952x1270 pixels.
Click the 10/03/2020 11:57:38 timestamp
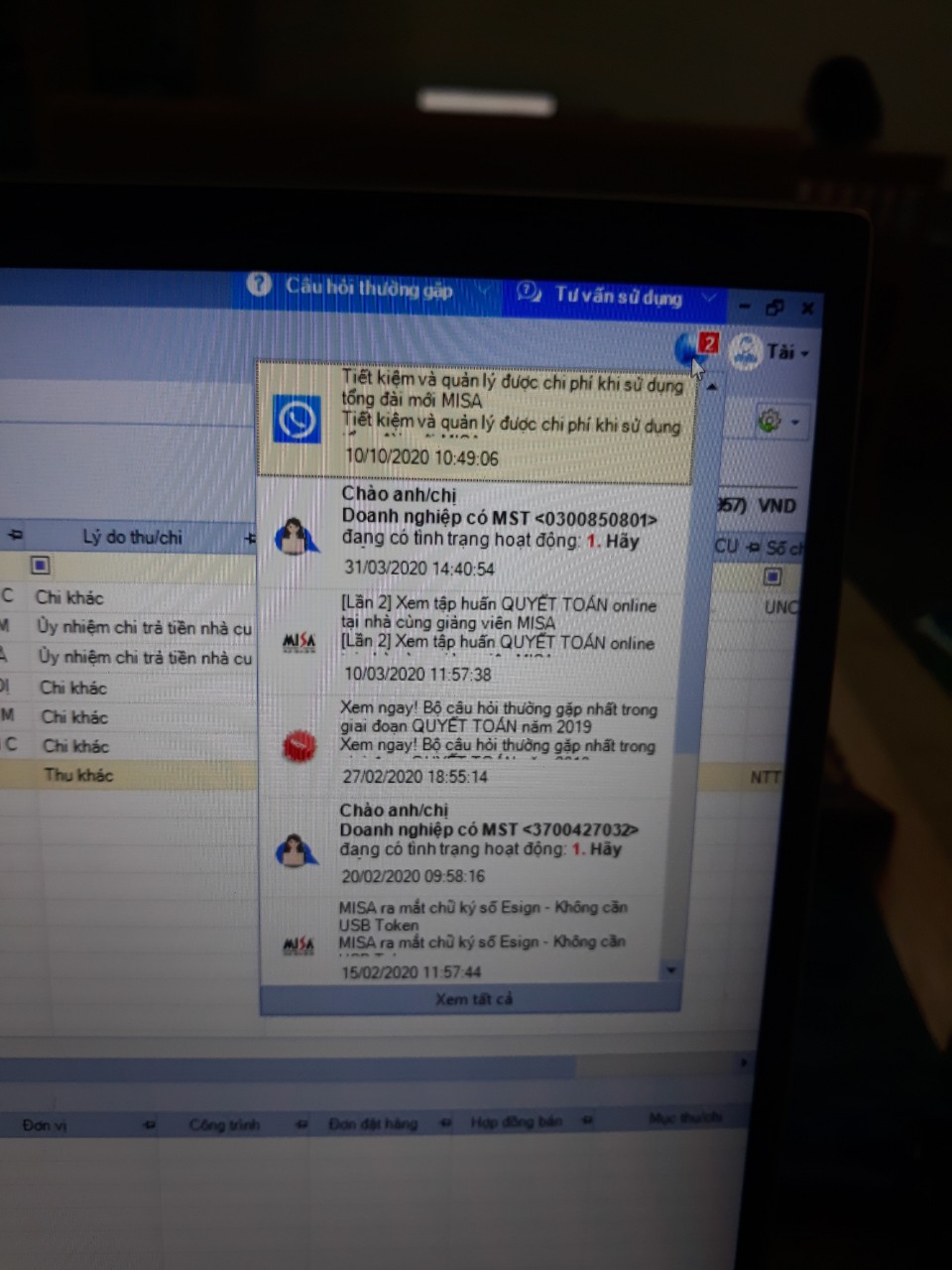click(x=417, y=674)
